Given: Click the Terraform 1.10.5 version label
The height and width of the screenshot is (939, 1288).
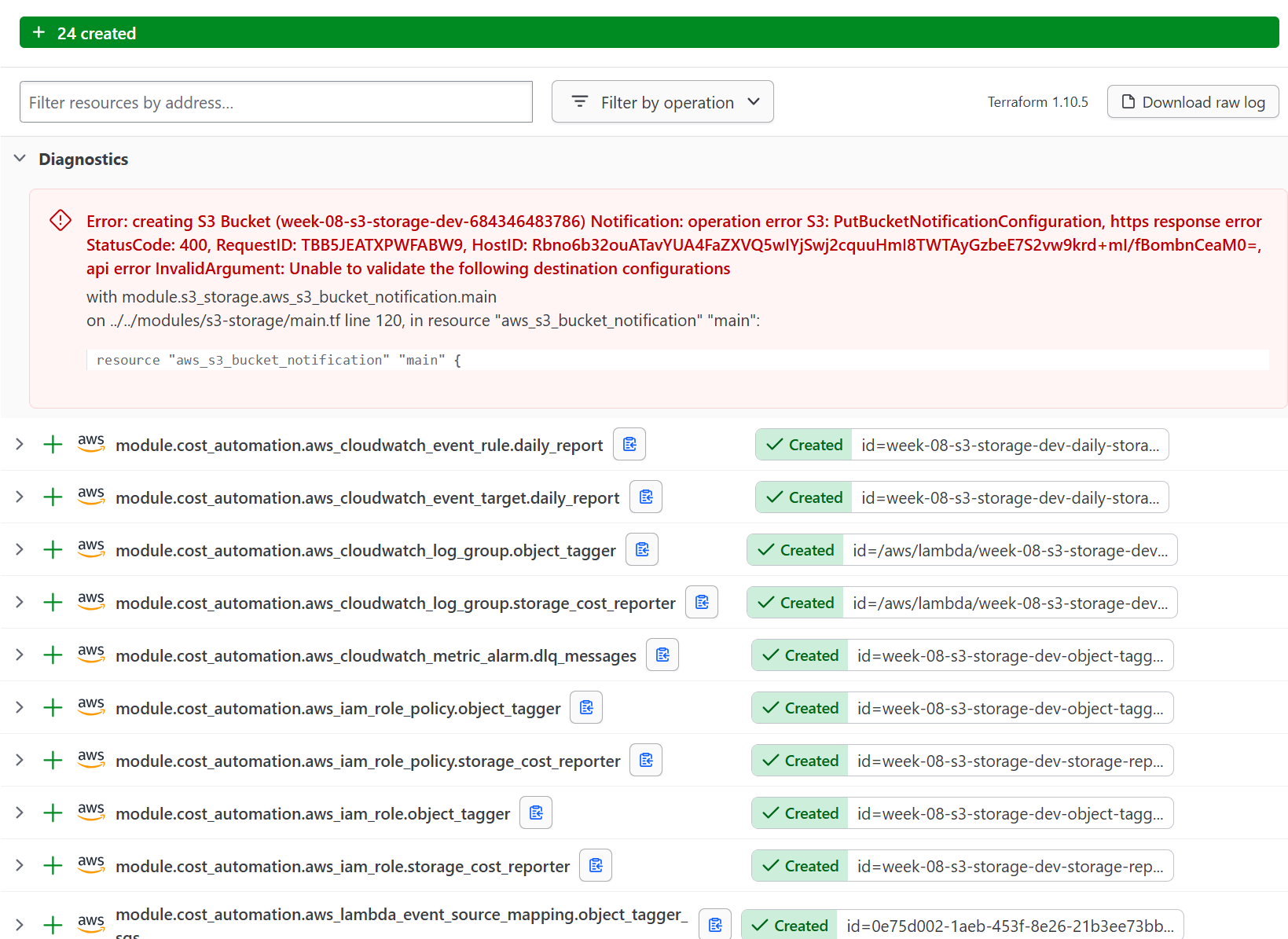Looking at the screenshot, I should (x=1037, y=101).
